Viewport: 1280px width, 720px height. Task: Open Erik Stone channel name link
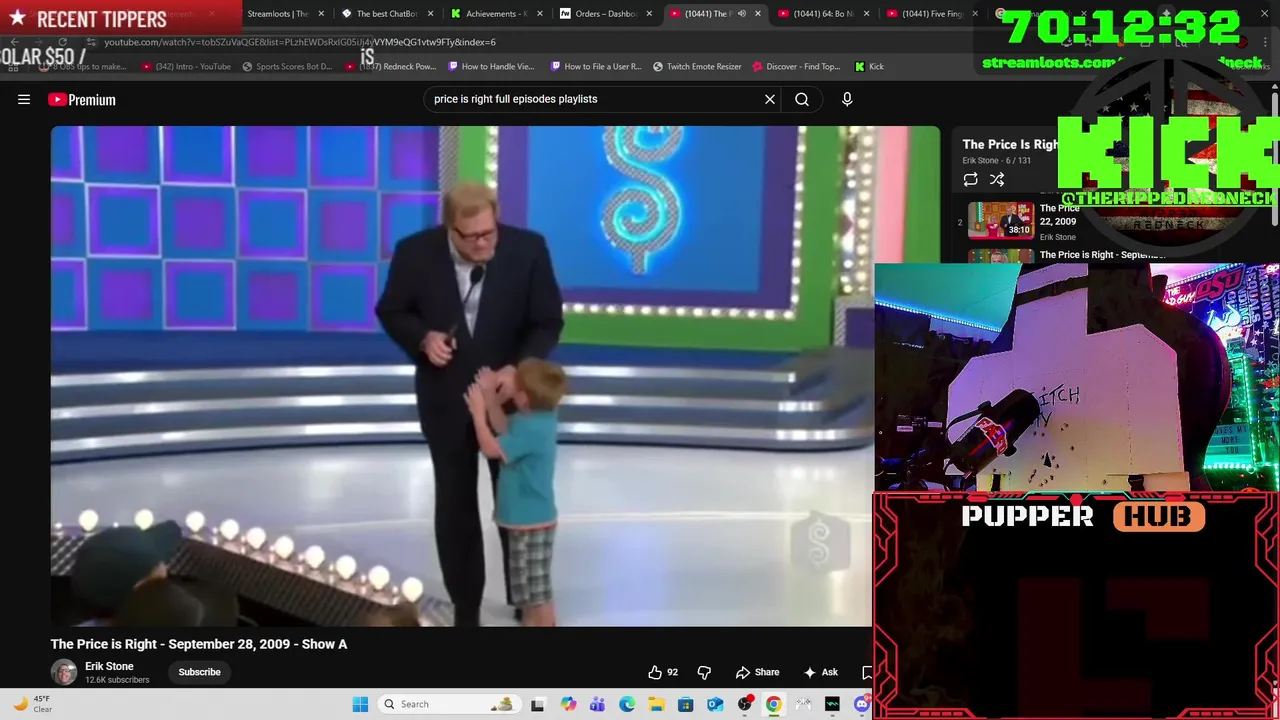click(109, 666)
